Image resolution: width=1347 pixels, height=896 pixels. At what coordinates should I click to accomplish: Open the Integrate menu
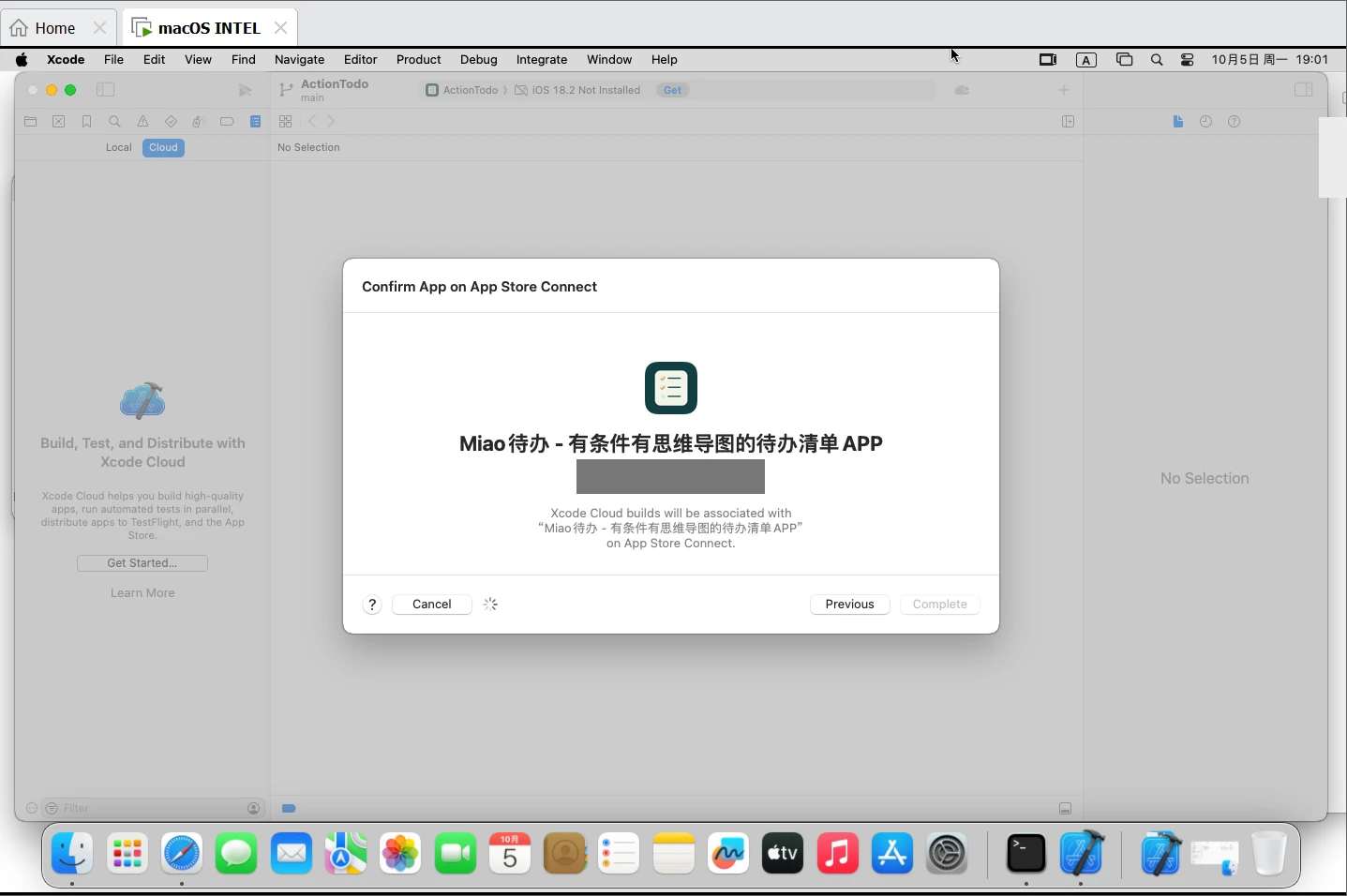(x=542, y=59)
